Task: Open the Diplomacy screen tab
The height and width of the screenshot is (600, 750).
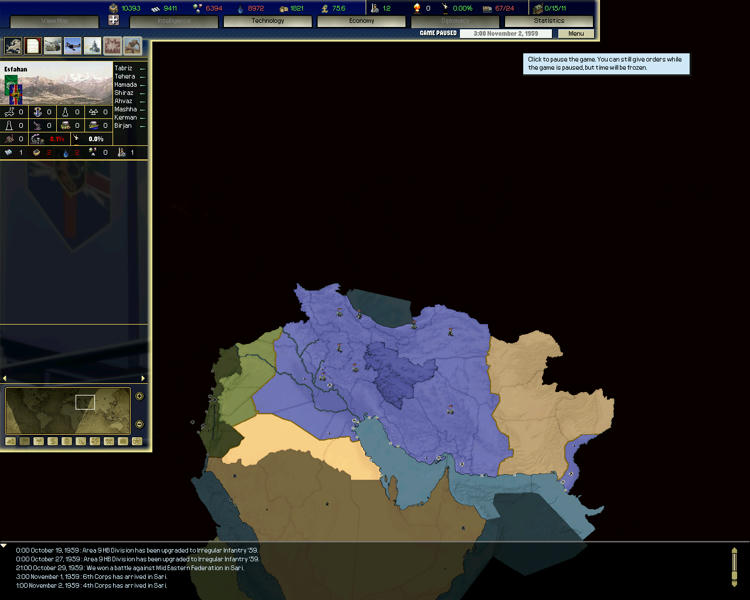Action: coord(455,21)
